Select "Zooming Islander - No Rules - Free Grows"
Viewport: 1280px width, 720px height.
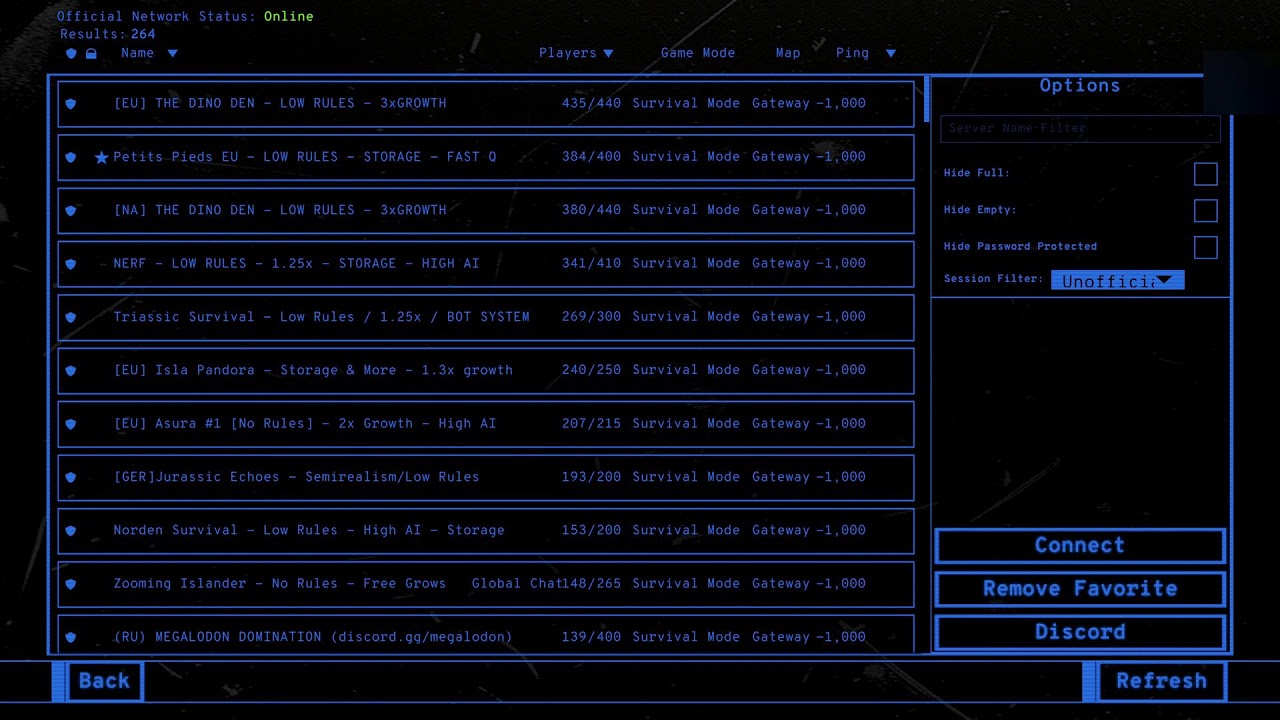point(486,584)
